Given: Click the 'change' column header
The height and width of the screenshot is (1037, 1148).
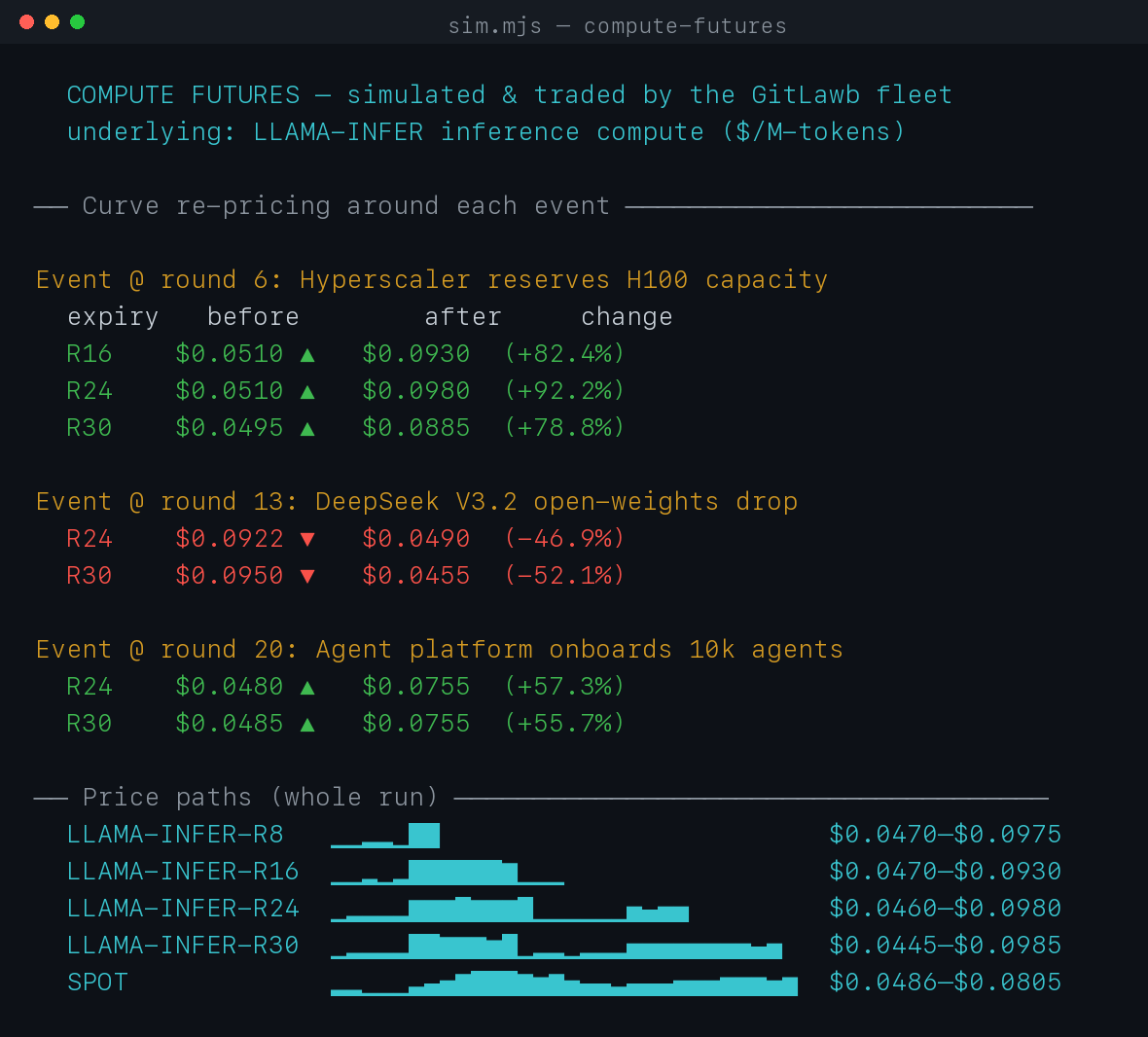Looking at the screenshot, I should point(627,317).
